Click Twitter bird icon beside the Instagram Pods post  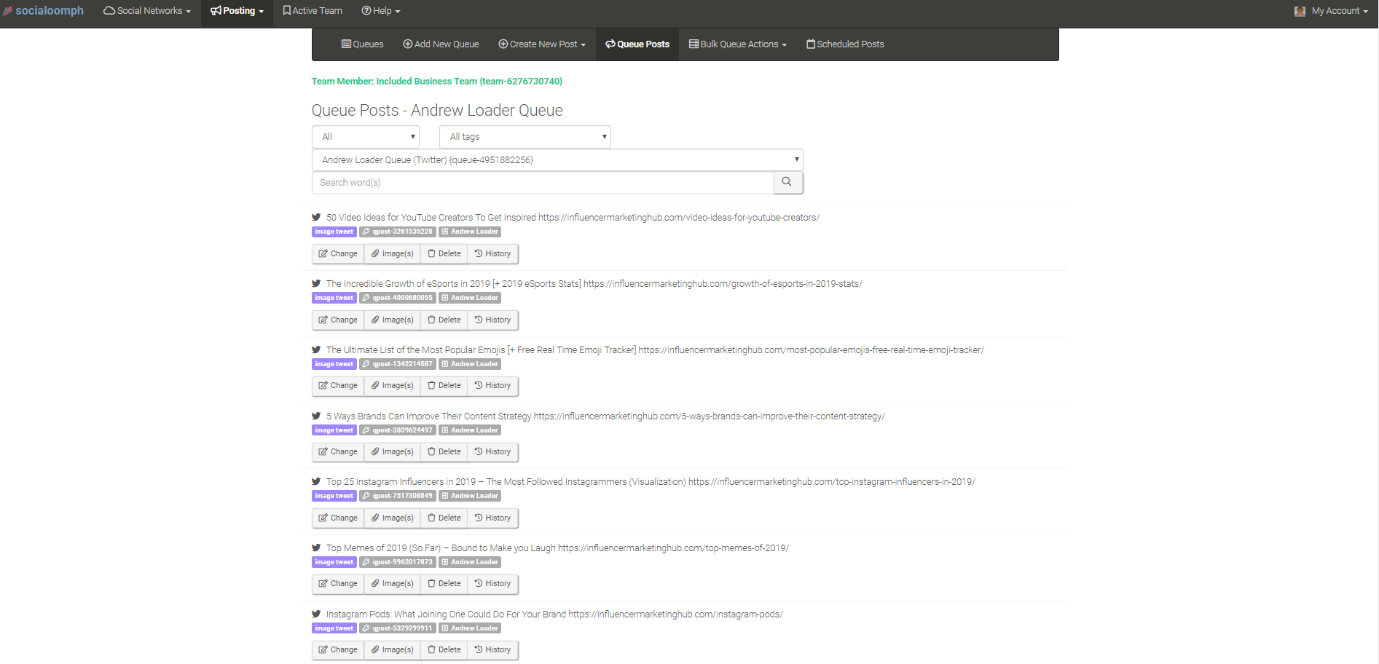[317, 614]
